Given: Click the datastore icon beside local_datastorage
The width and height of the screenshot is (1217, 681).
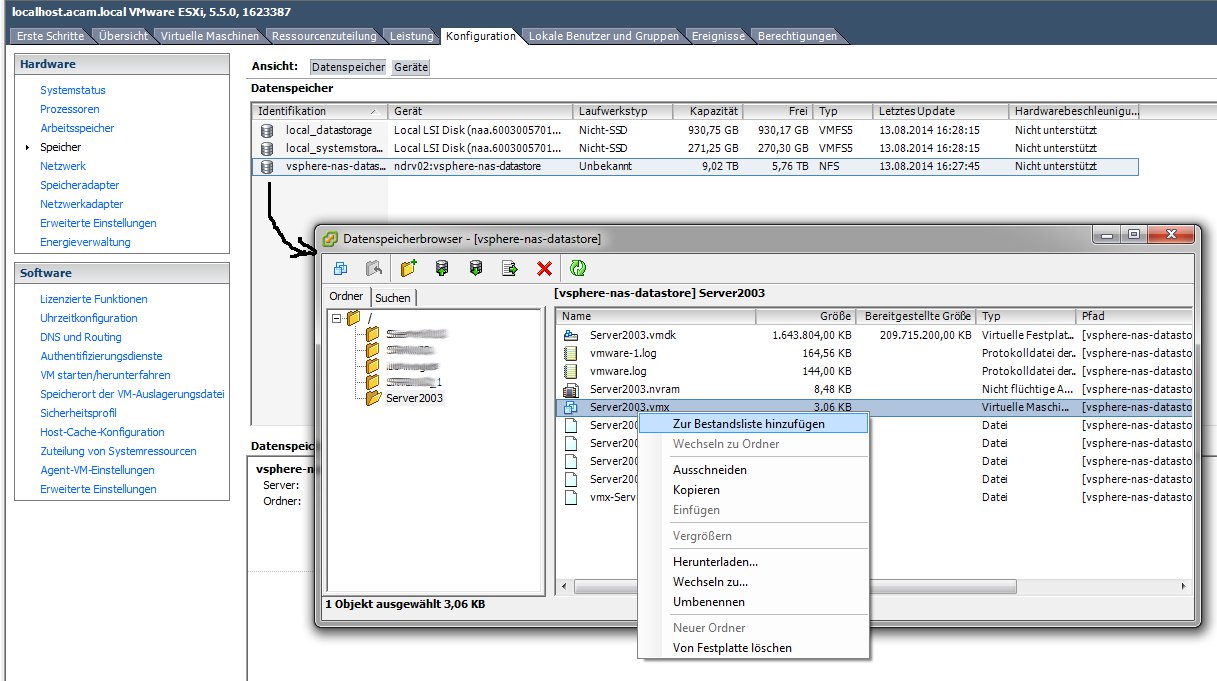Looking at the screenshot, I should tap(267, 130).
